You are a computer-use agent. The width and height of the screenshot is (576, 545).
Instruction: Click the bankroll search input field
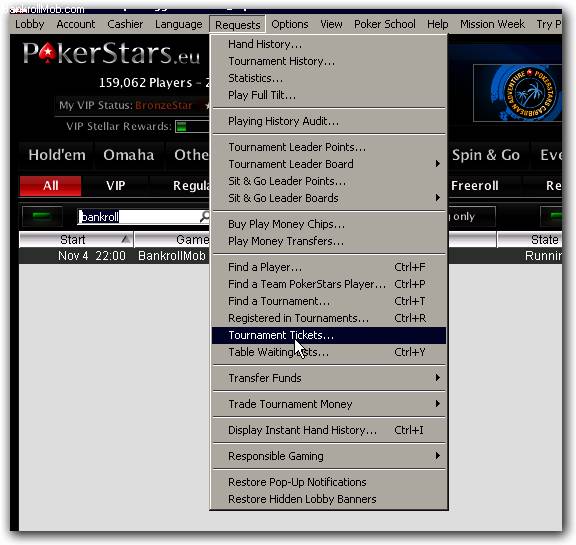tap(140, 217)
